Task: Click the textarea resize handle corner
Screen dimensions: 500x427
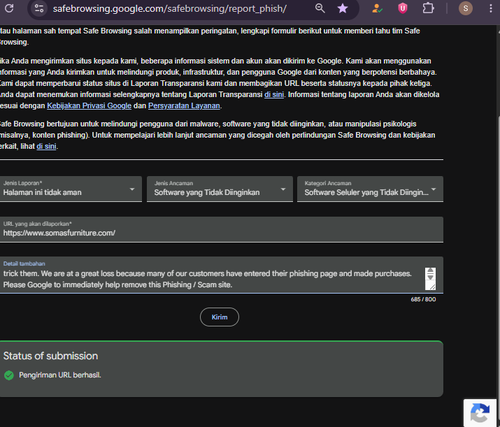Action: click(x=432, y=286)
